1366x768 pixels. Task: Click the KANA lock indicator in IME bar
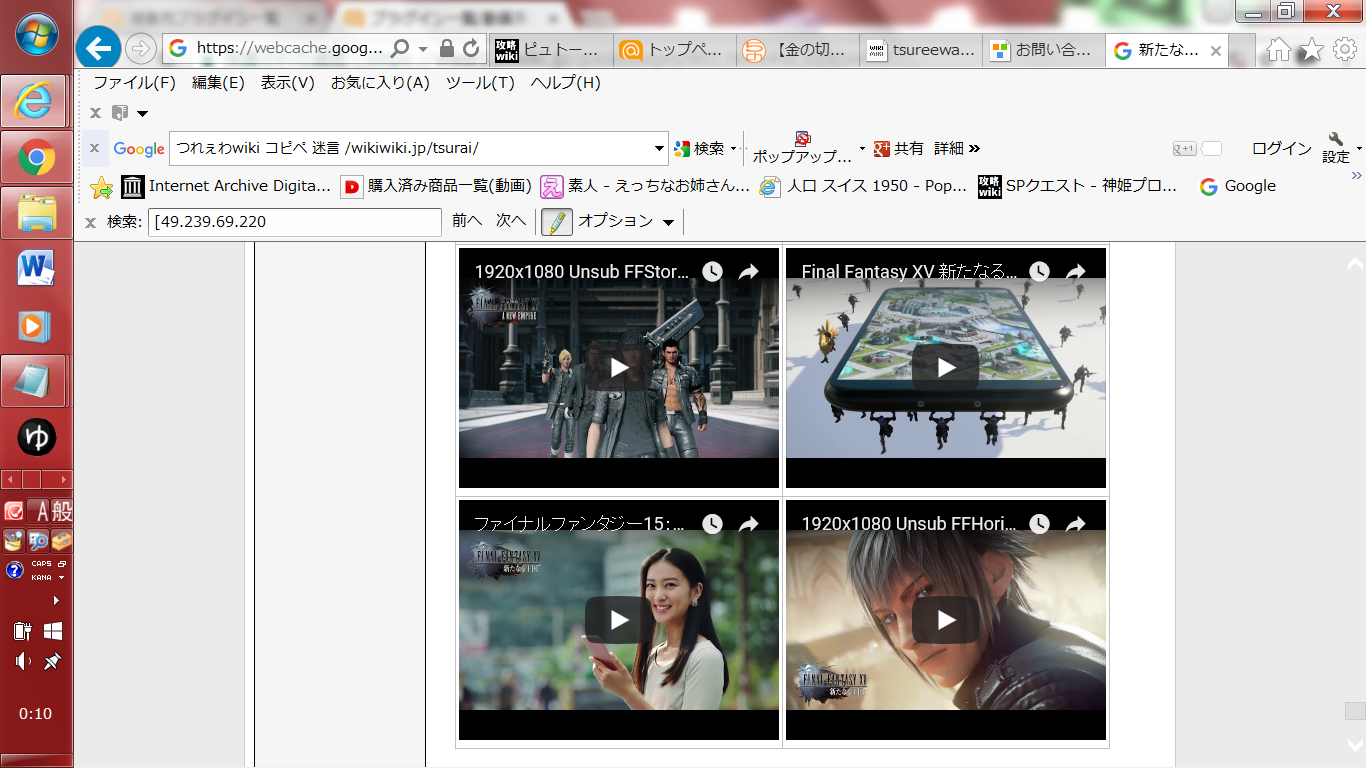[41, 577]
